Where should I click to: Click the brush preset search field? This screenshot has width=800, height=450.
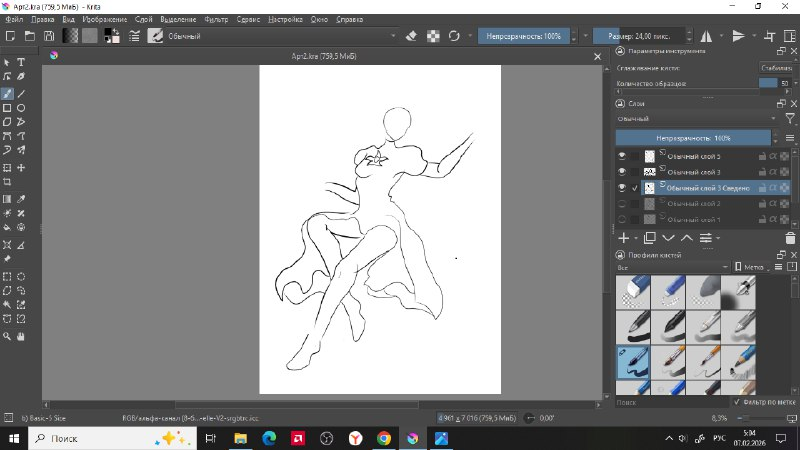click(x=670, y=402)
